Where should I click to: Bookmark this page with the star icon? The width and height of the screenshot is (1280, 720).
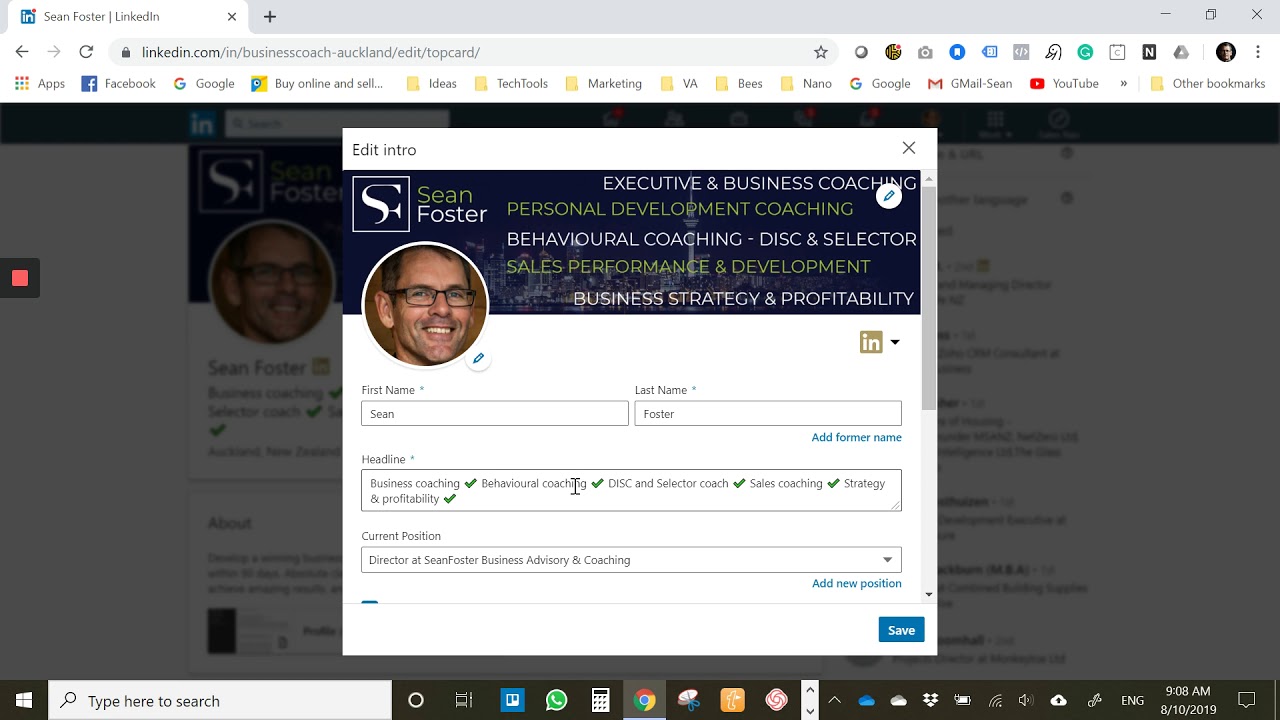(821, 52)
